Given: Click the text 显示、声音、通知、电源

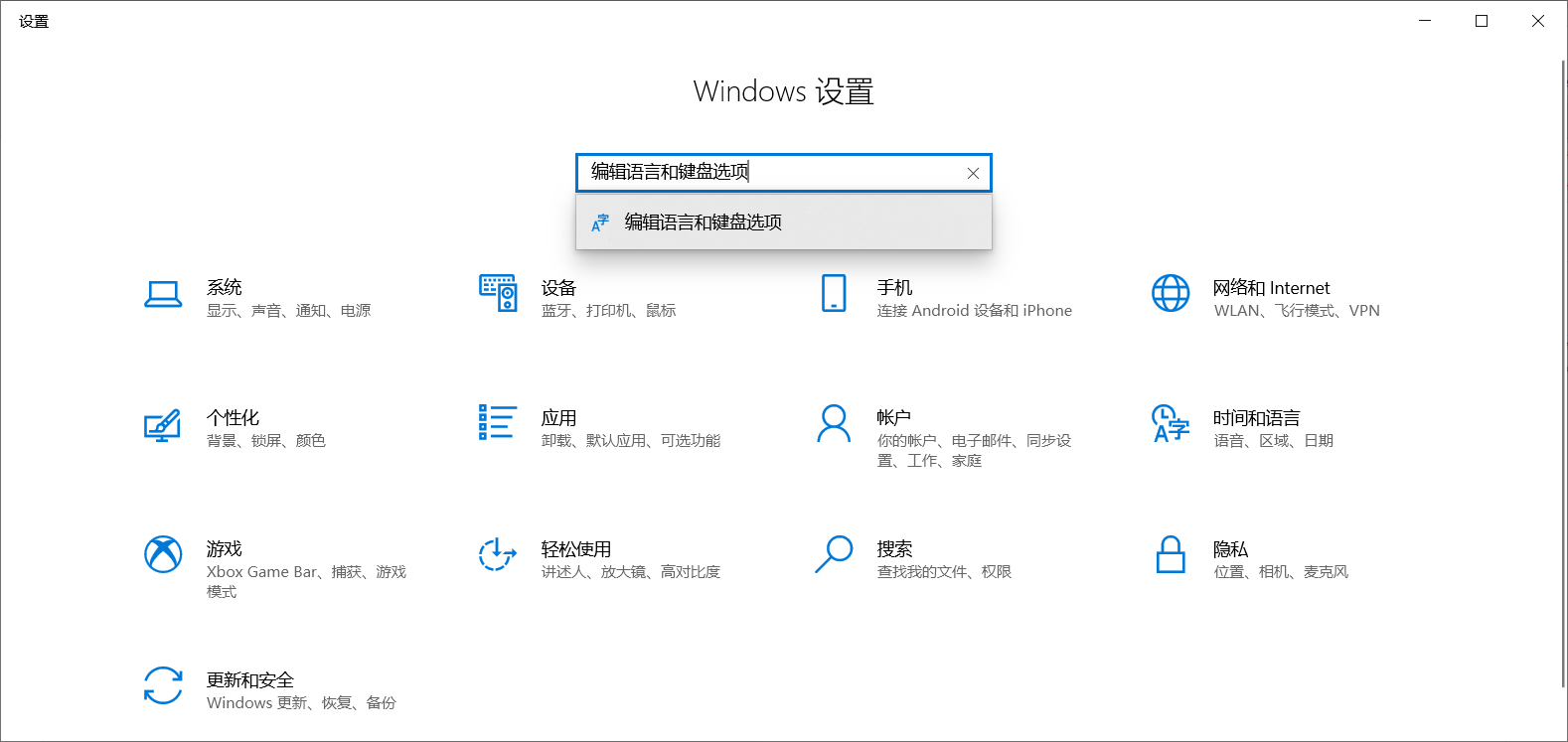Looking at the screenshot, I should (x=288, y=311).
